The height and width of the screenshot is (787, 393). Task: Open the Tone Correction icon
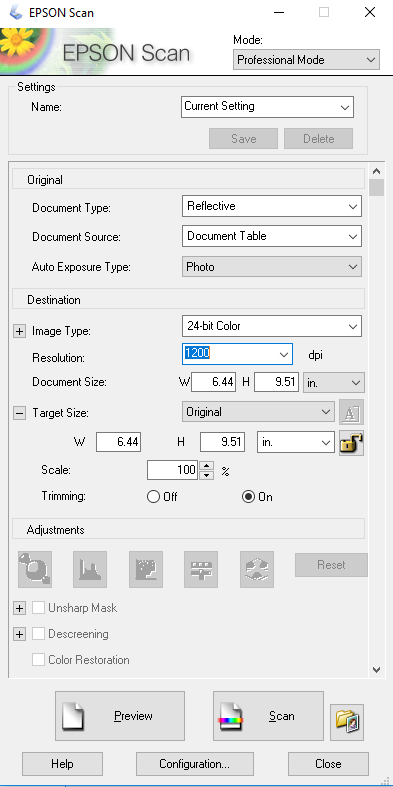click(x=146, y=570)
